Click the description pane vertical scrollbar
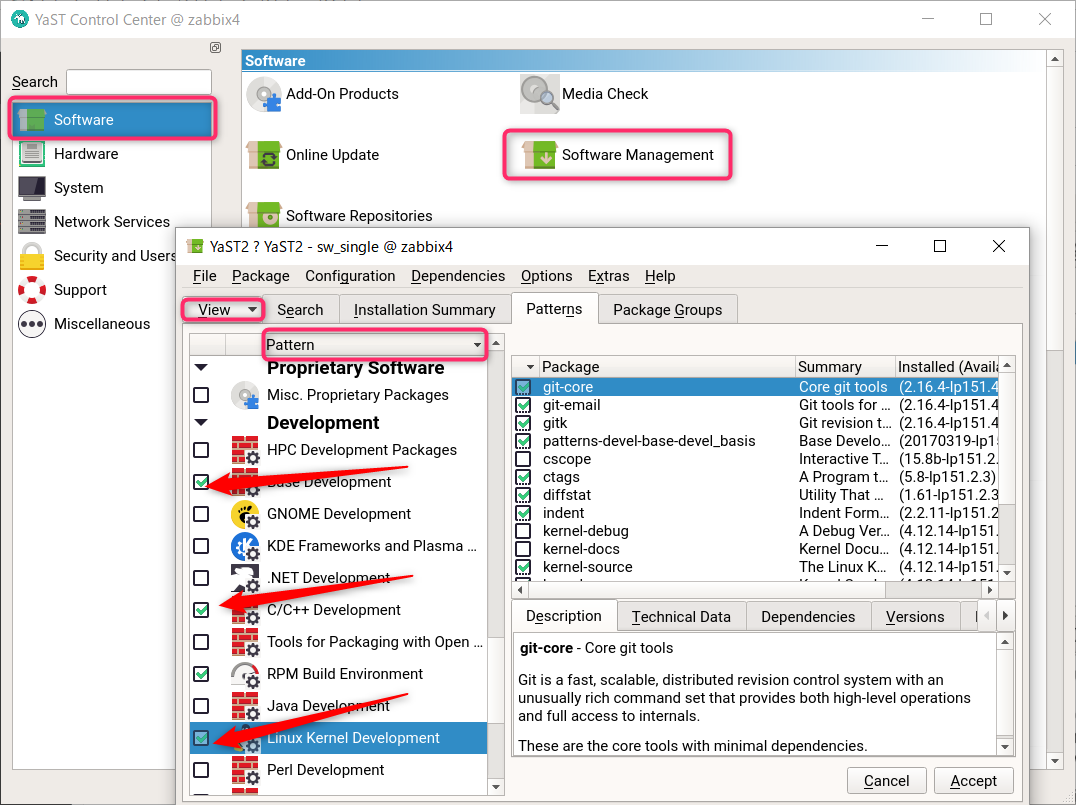 coord(1005,694)
